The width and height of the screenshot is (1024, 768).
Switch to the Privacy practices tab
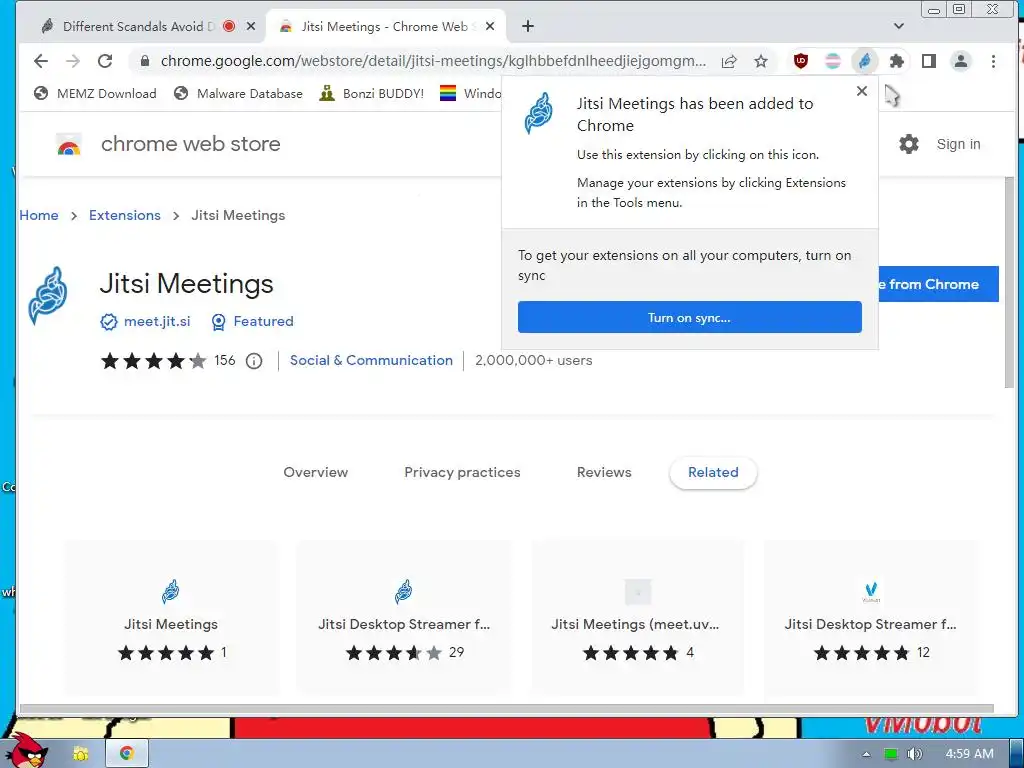(x=462, y=472)
